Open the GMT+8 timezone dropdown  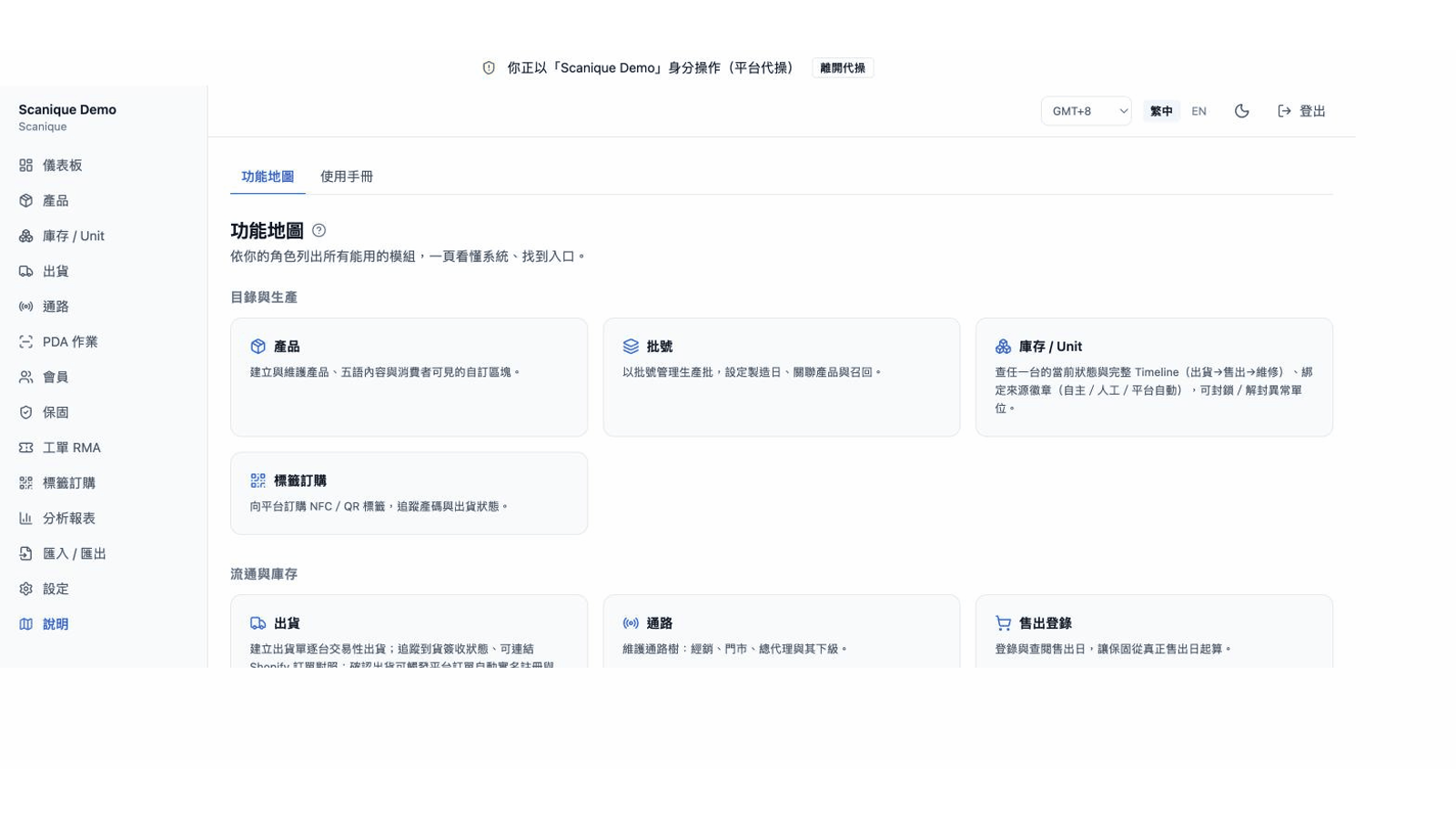pos(1086,111)
